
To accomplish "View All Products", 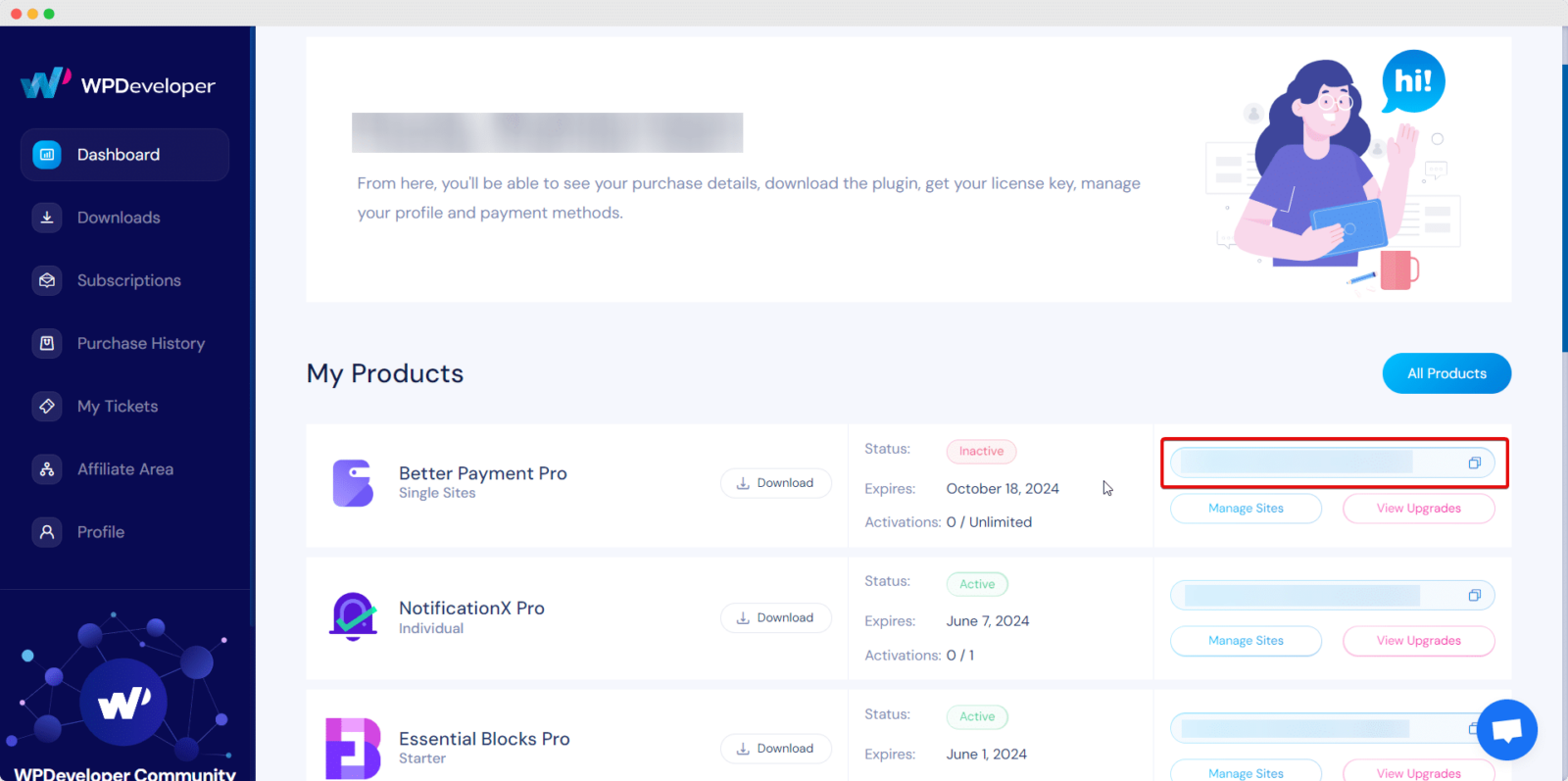I will (1445, 372).
